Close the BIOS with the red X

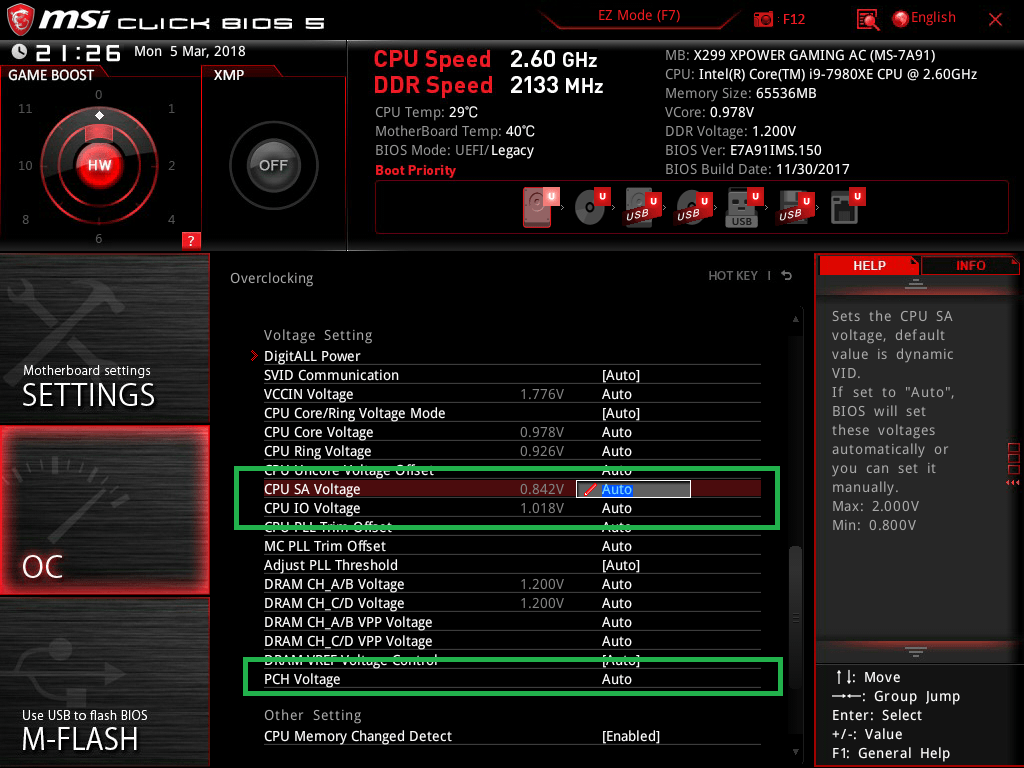coord(995,20)
